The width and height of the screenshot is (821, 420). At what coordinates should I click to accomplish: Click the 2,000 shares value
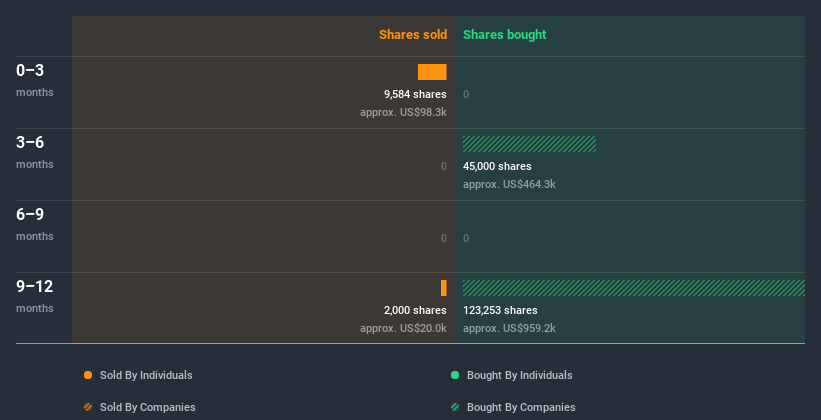point(415,310)
